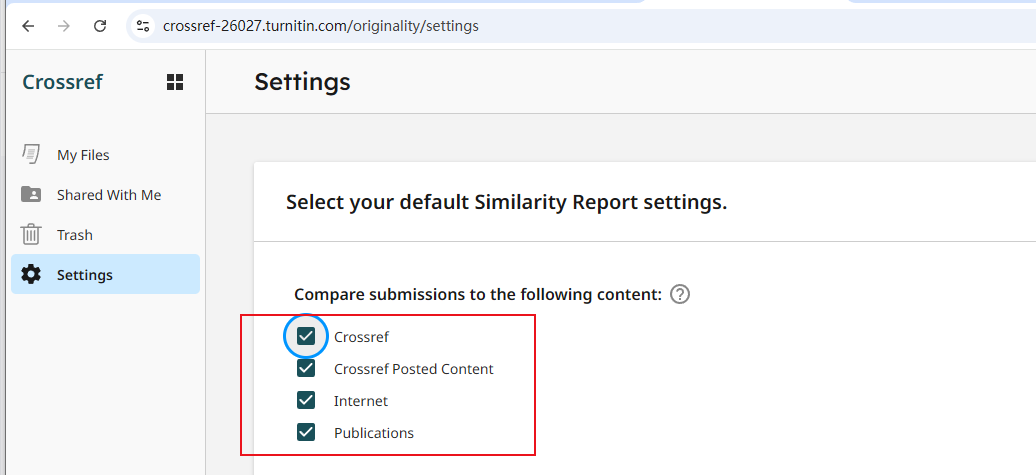Go to Shared With Me section
The width and height of the screenshot is (1036, 475).
pos(105,194)
